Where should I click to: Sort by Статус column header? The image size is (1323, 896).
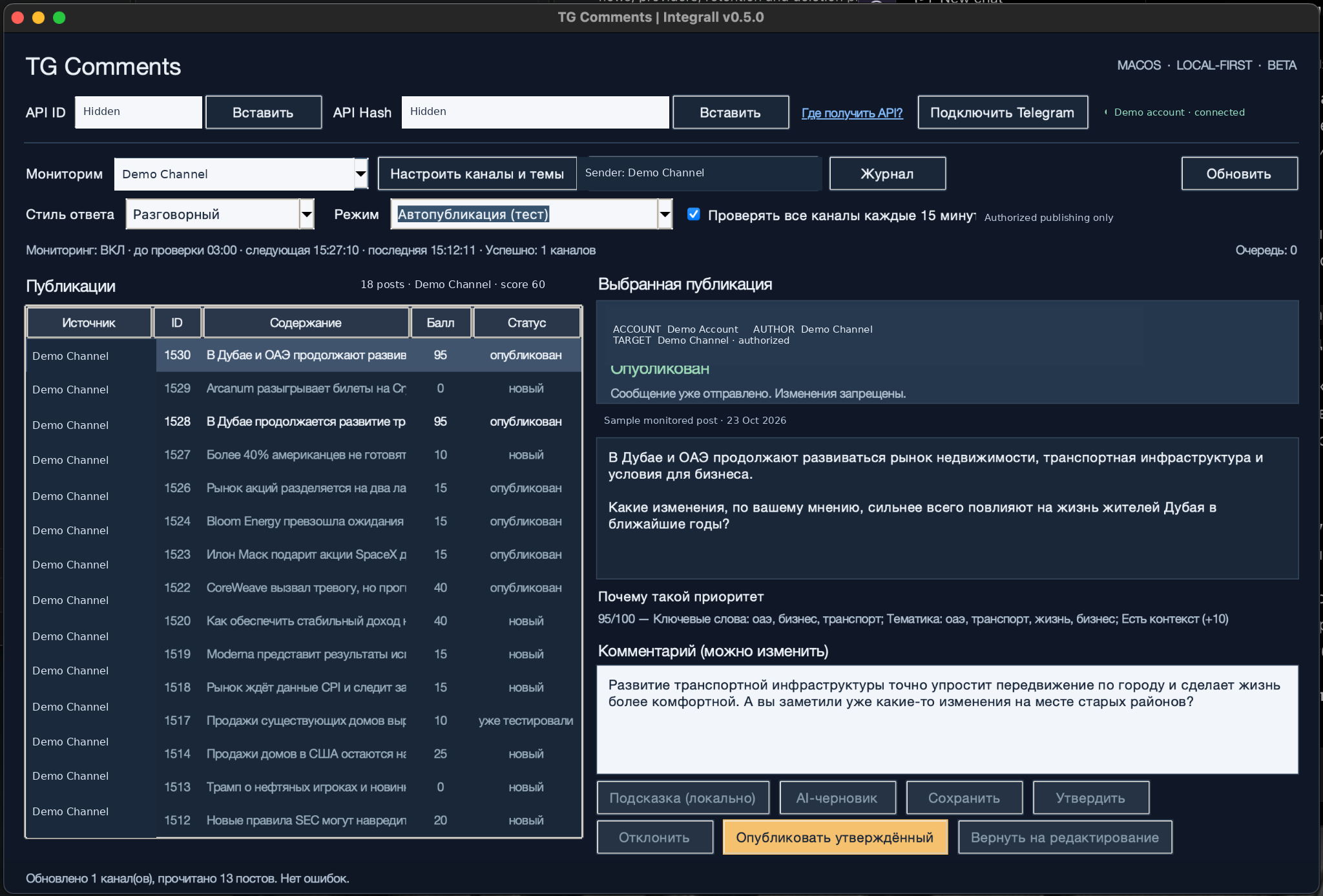(527, 322)
